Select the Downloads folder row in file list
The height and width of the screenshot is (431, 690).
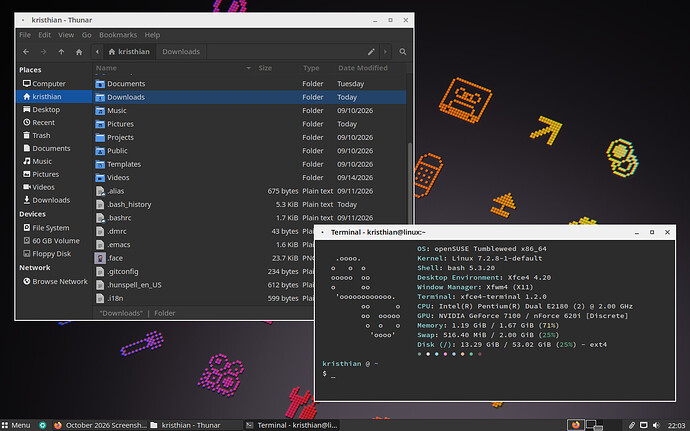click(250, 97)
